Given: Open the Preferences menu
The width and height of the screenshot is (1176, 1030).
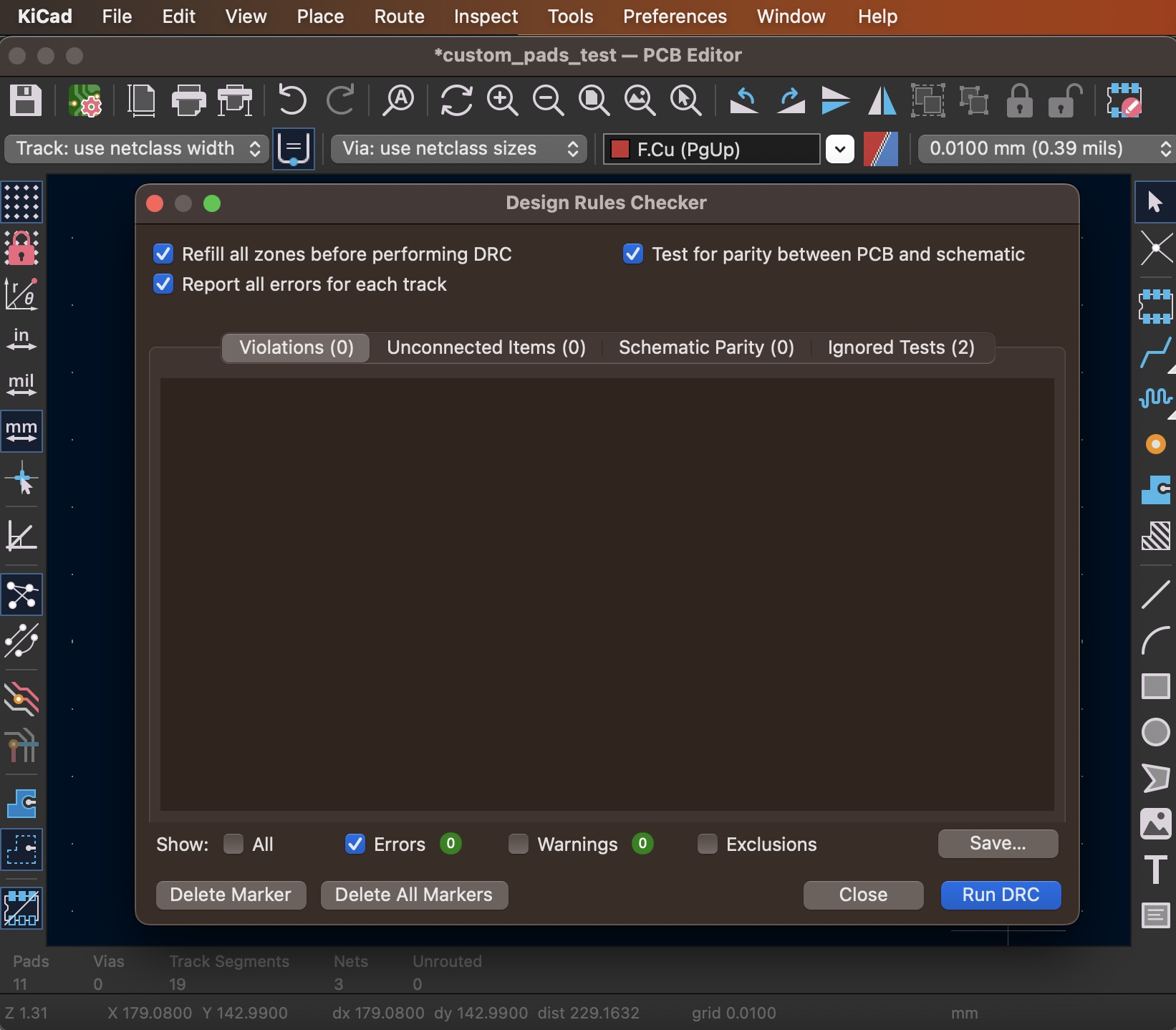Looking at the screenshot, I should 675,16.
